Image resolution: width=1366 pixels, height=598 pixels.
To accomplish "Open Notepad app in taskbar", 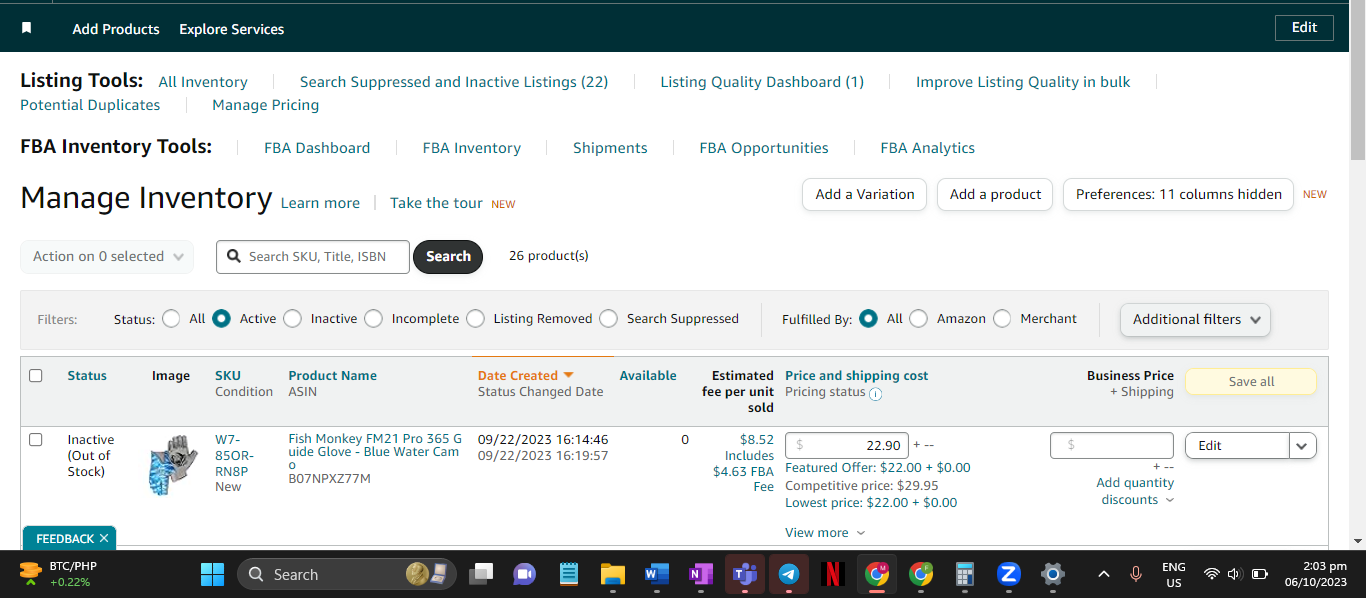I will pyautogui.click(x=569, y=574).
